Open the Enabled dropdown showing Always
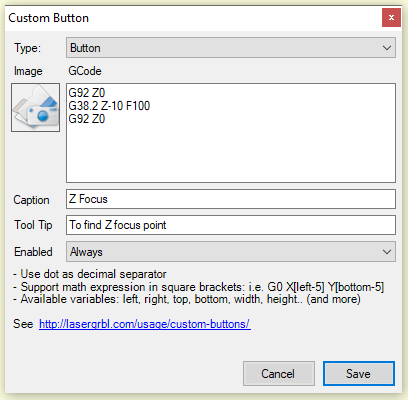Image resolution: width=408 pixels, height=400 pixels. pyautogui.click(x=231, y=252)
